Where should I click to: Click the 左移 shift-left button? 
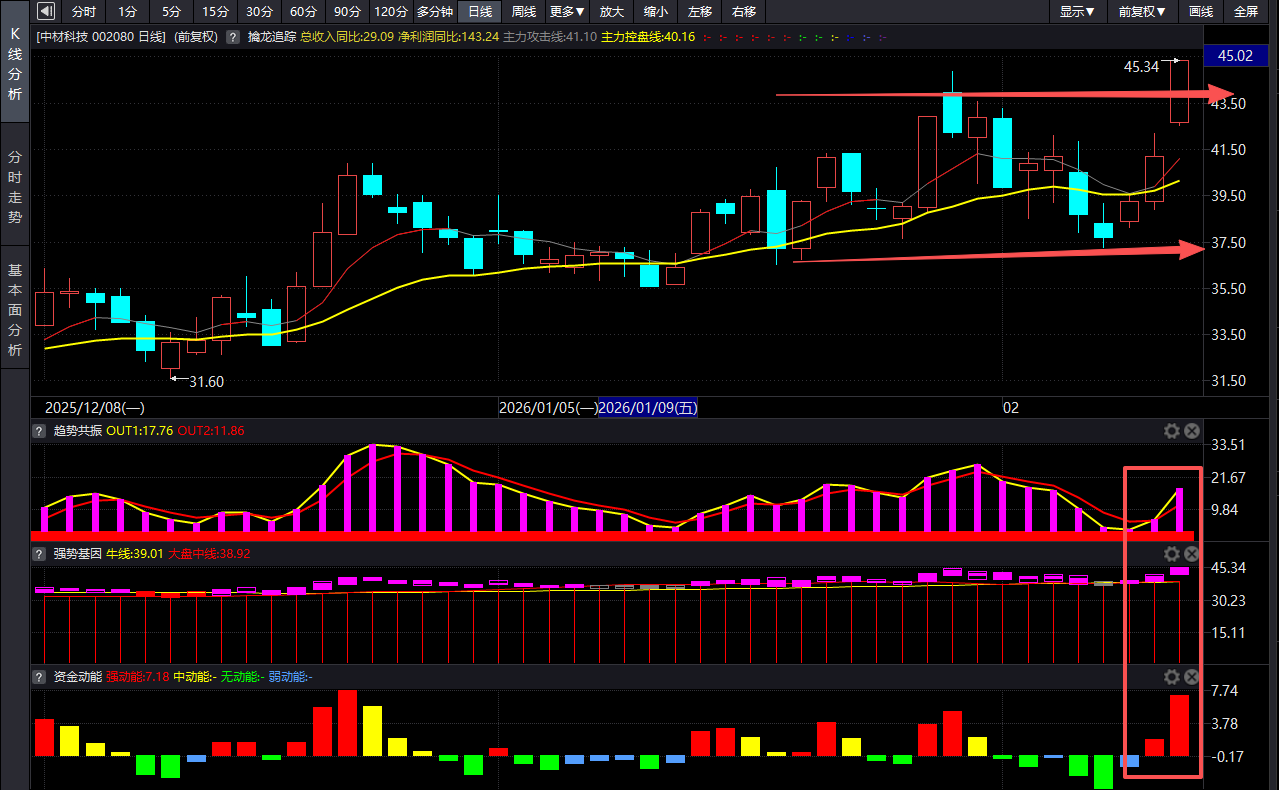(700, 12)
